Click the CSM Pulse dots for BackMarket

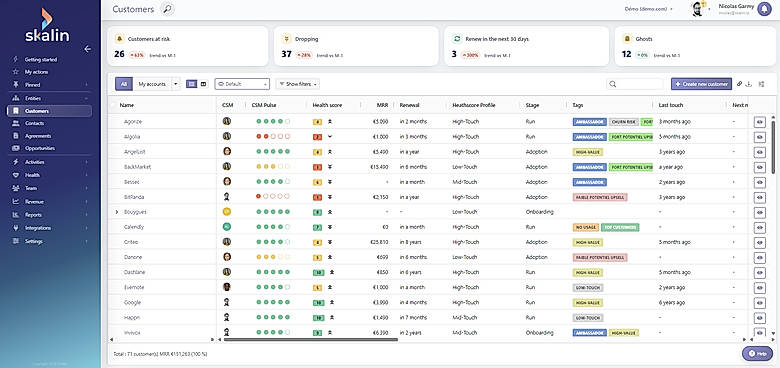(x=273, y=167)
